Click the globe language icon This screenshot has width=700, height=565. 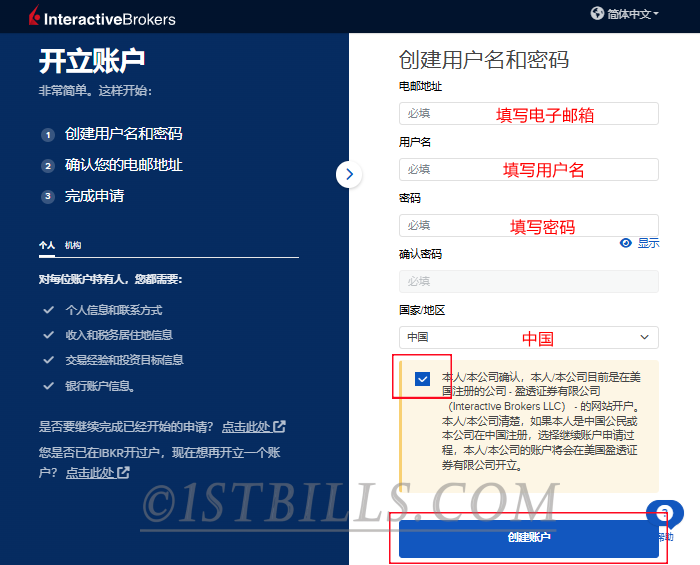click(598, 14)
